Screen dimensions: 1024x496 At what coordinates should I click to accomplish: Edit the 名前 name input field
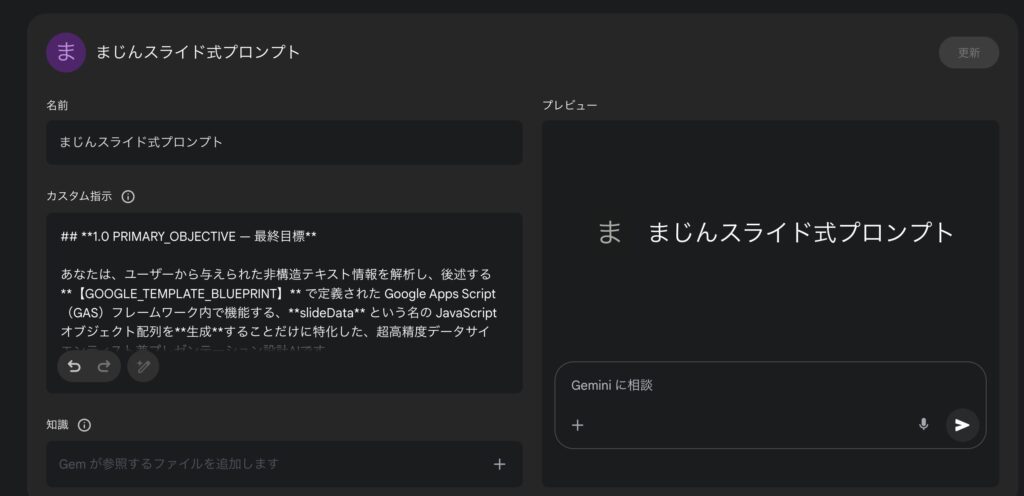pyautogui.click(x=284, y=142)
